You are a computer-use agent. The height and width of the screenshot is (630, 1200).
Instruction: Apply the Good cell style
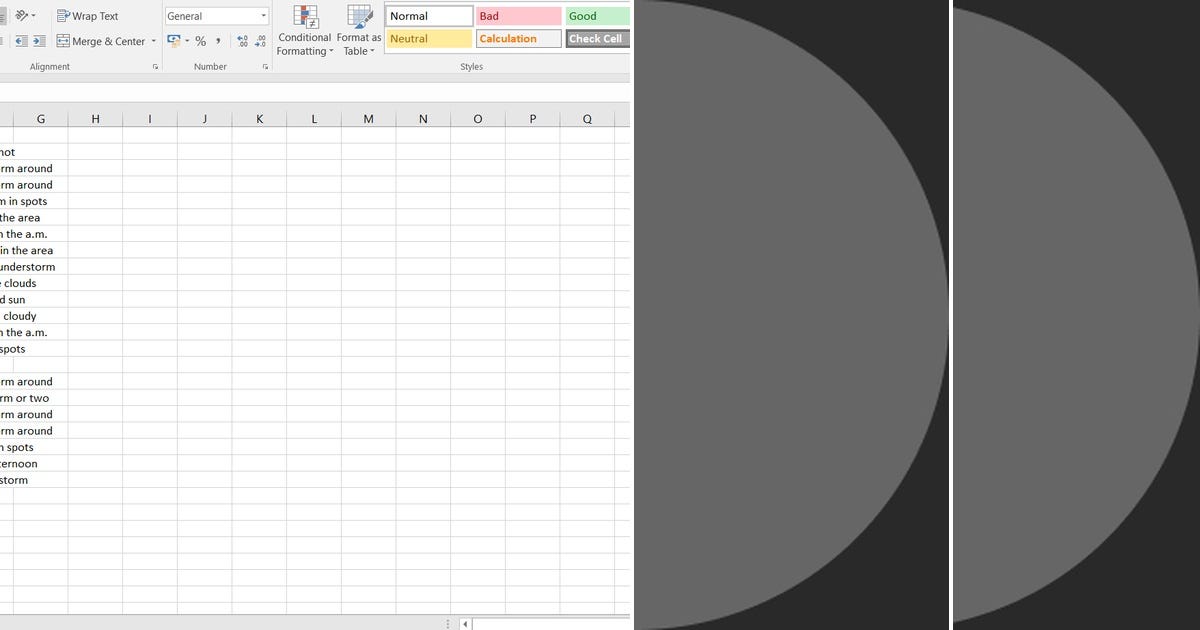597,15
